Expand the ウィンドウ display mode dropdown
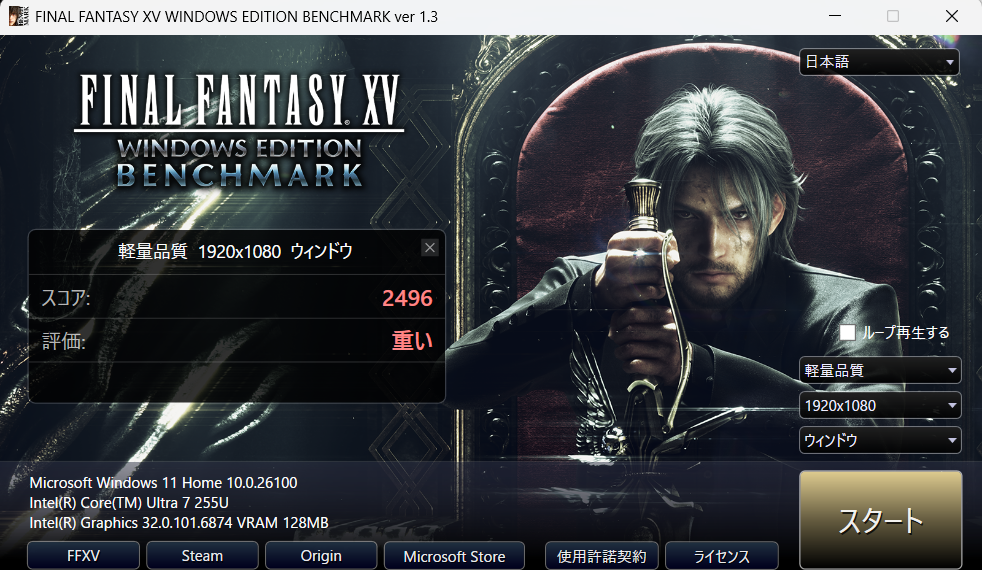The height and width of the screenshot is (570, 982). (879, 440)
